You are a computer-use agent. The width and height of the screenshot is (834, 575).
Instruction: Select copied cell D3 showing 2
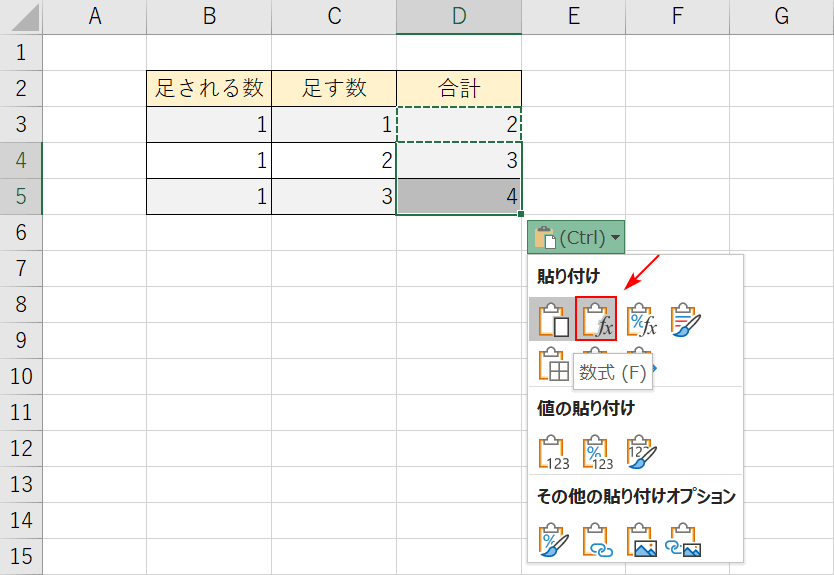(459, 124)
